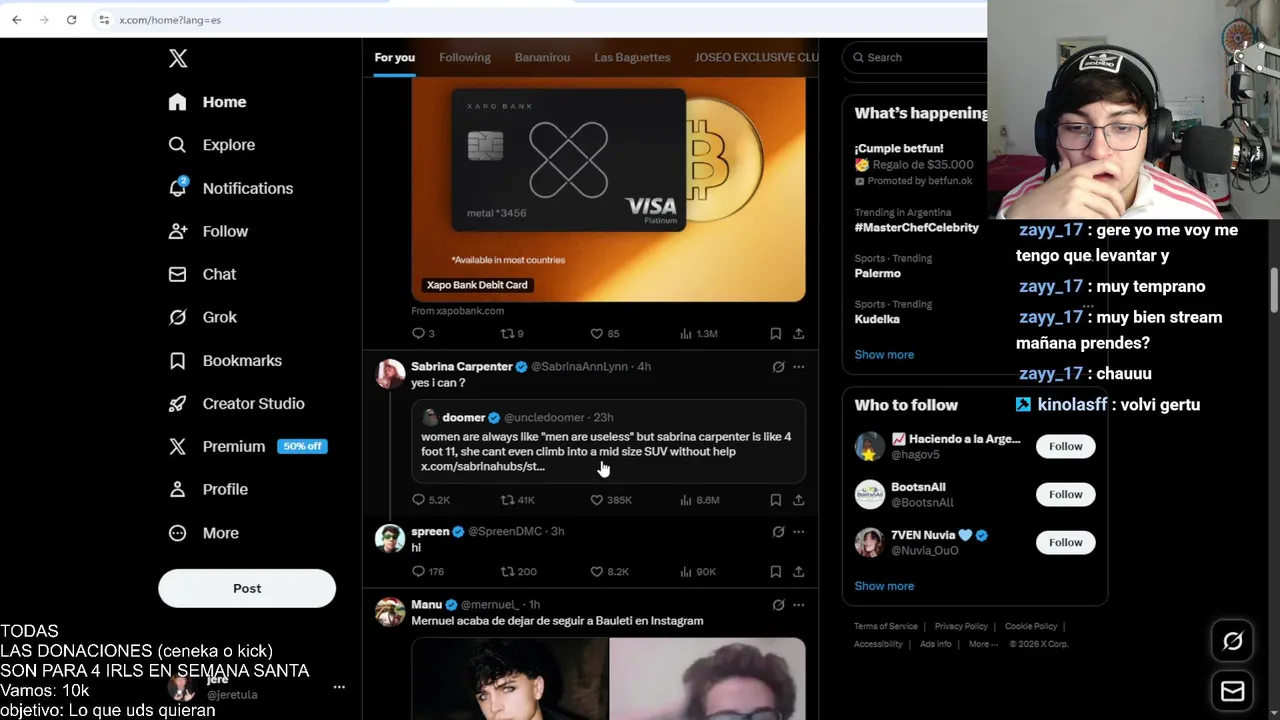The width and height of the screenshot is (1280, 720).
Task: Bookmark spreen's post
Action: tap(775, 571)
